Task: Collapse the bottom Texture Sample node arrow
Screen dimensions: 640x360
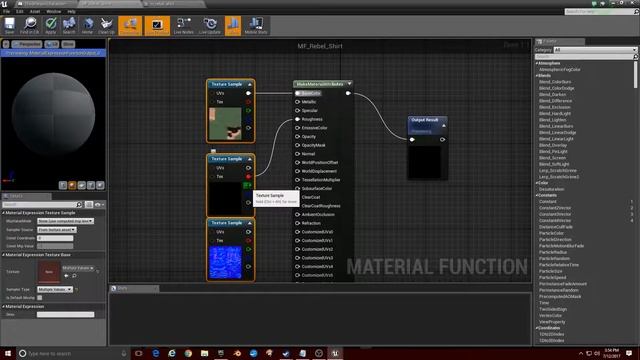Action: pyautogui.click(x=250, y=223)
